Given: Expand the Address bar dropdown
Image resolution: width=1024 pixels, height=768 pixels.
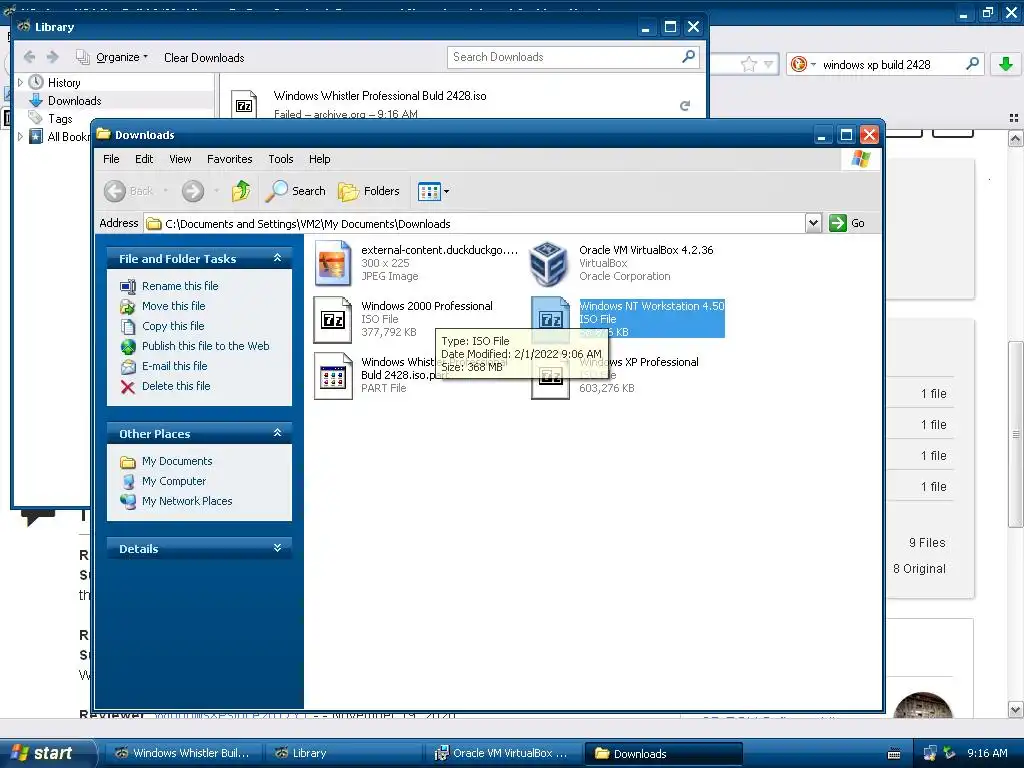Looking at the screenshot, I should tap(812, 223).
